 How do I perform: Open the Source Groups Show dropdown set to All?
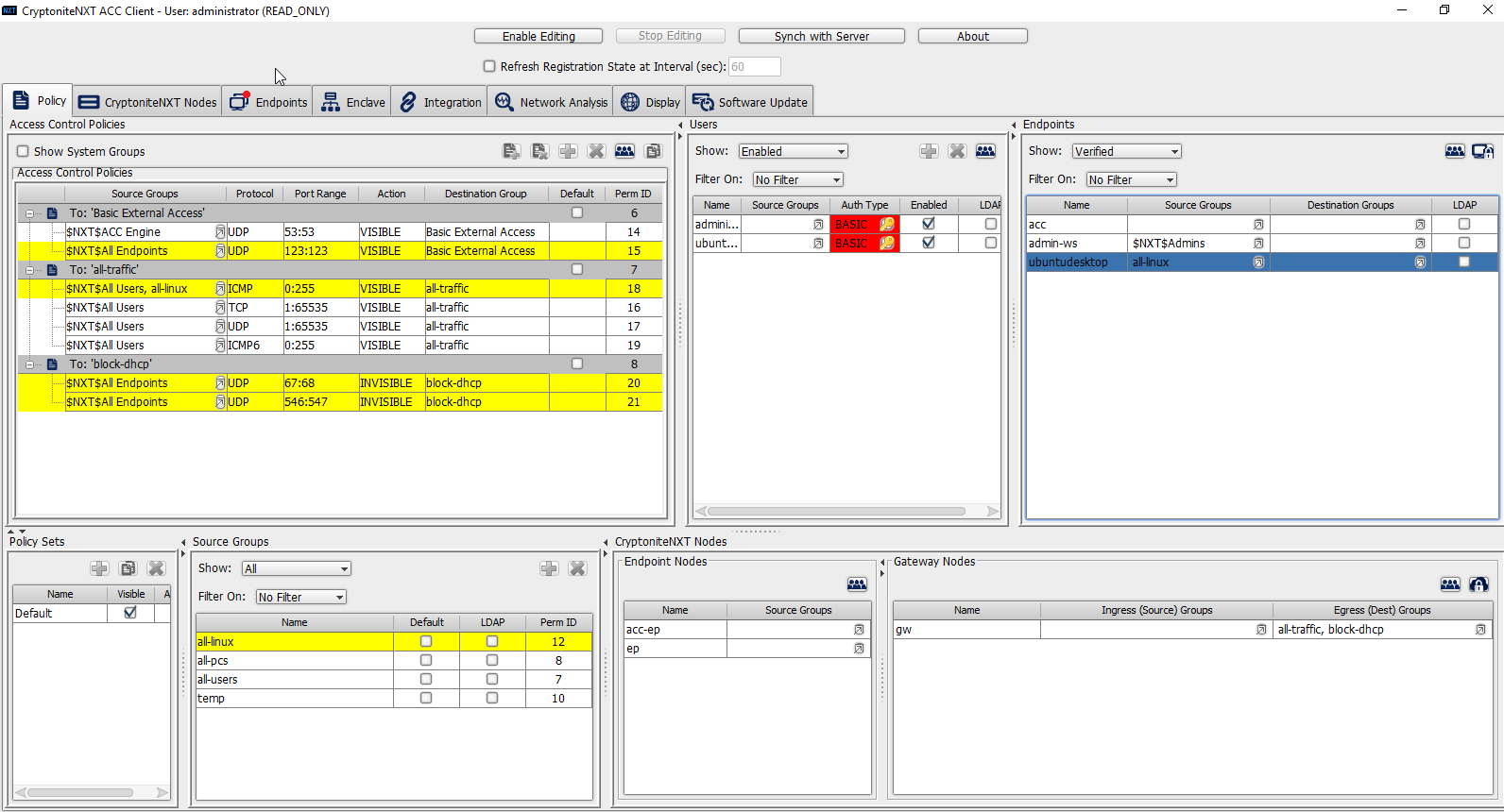coord(297,568)
